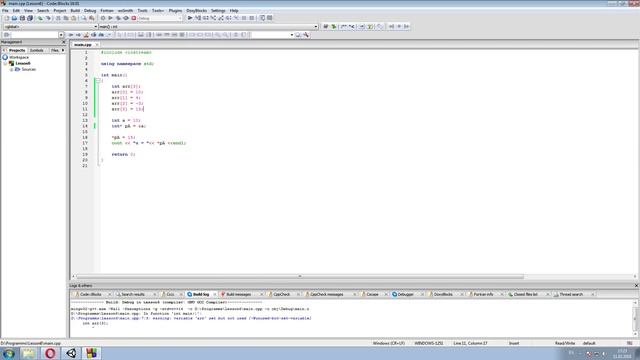Debug Next line icon
The width and height of the screenshot is (640, 360).
click(206, 18)
